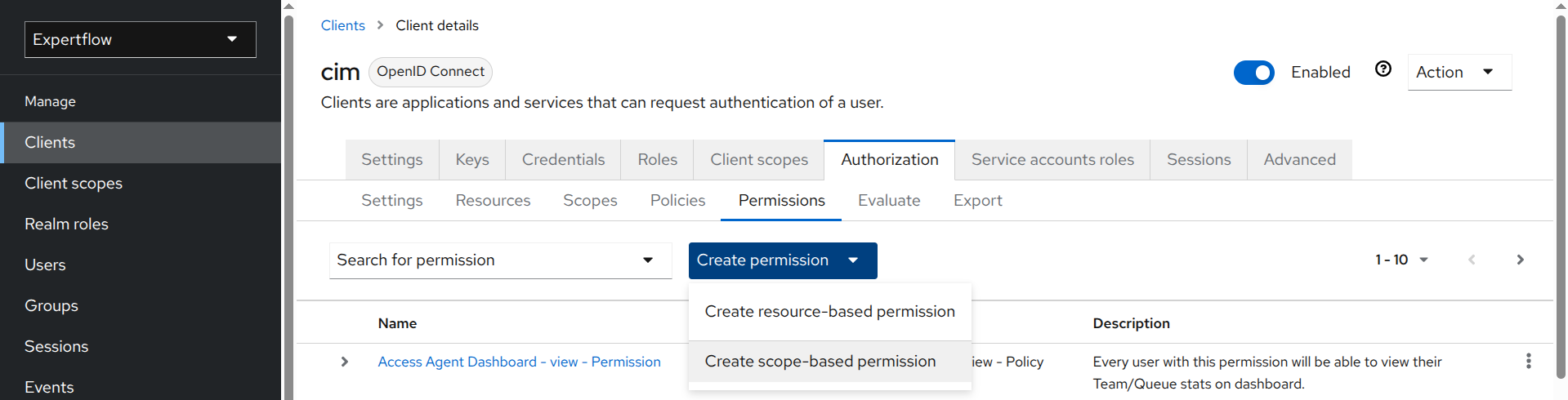Switch to the Credentials tab

point(563,160)
